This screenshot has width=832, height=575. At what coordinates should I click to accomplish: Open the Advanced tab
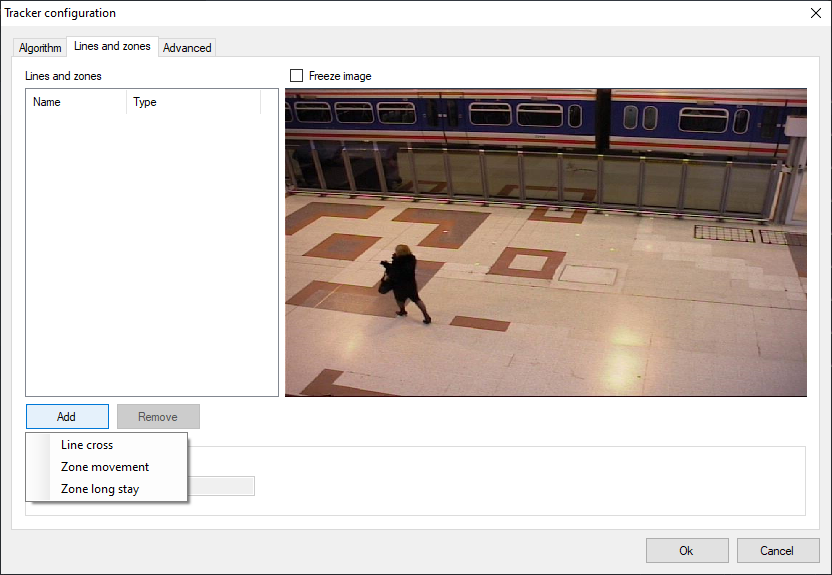(187, 48)
